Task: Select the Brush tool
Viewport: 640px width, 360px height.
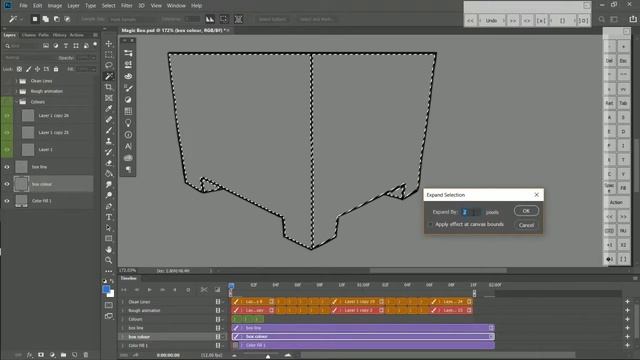Action: 109,130
